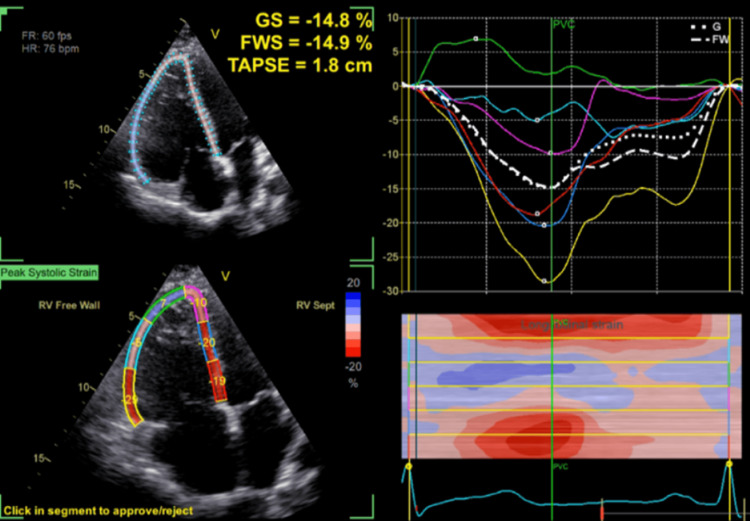The height and width of the screenshot is (521, 750).
Task: Click the blue band in the strain map
Action: [505, 373]
